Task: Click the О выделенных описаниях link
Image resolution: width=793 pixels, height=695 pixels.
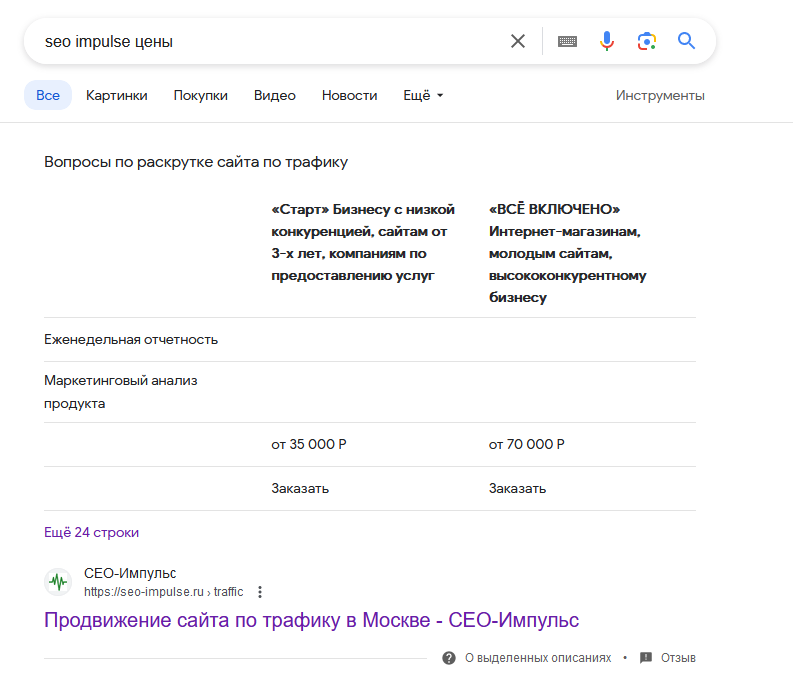Action: point(537,658)
